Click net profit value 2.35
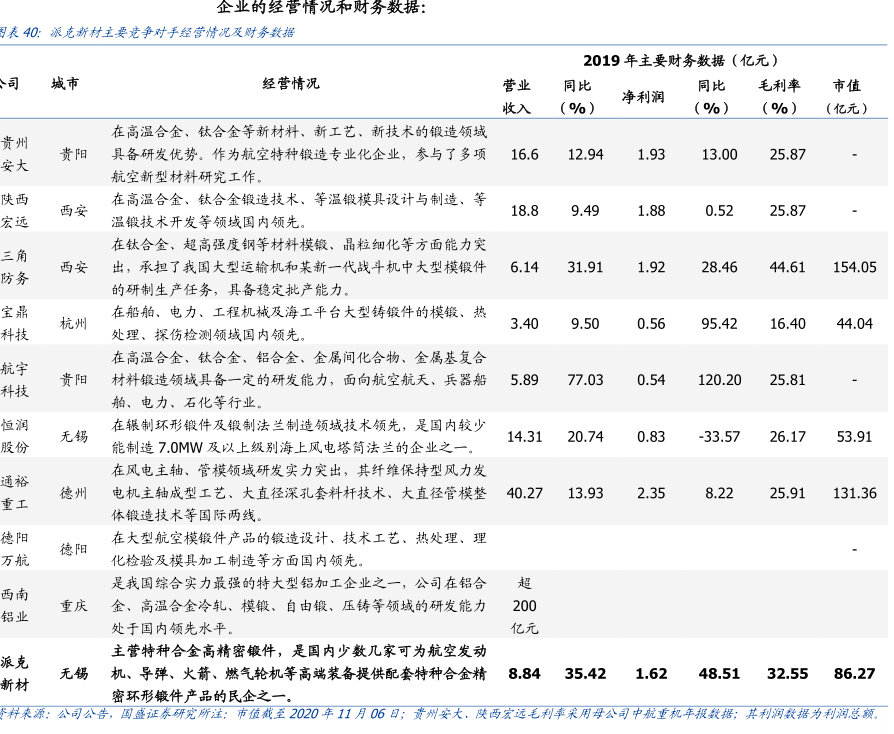The height and width of the screenshot is (734, 894). point(651,493)
